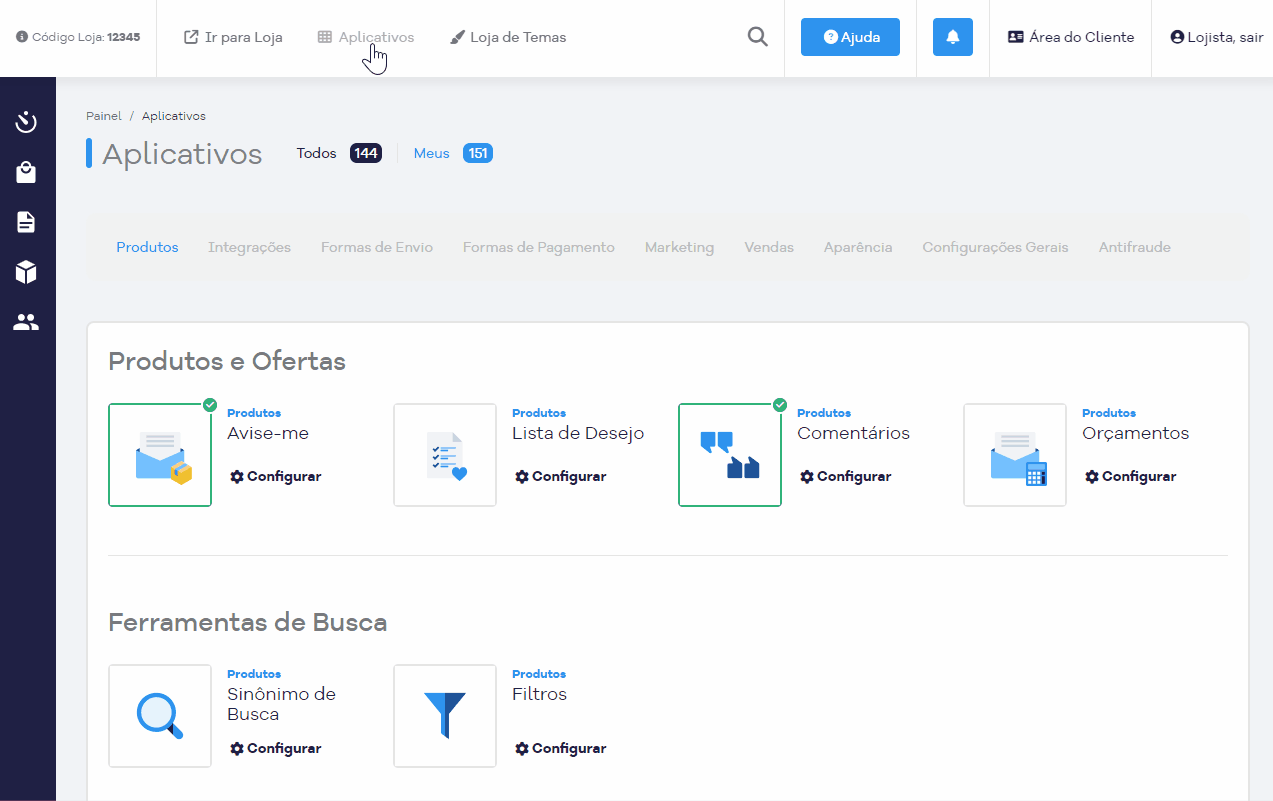Click the Código Loja 12345 text
The height and width of the screenshot is (801, 1273).
[86, 37]
